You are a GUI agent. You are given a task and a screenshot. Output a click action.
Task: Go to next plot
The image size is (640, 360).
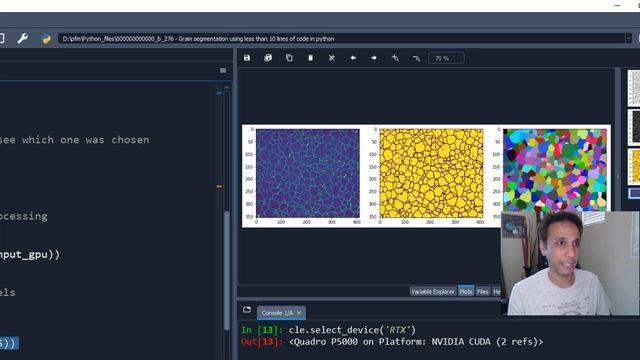(374, 58)
